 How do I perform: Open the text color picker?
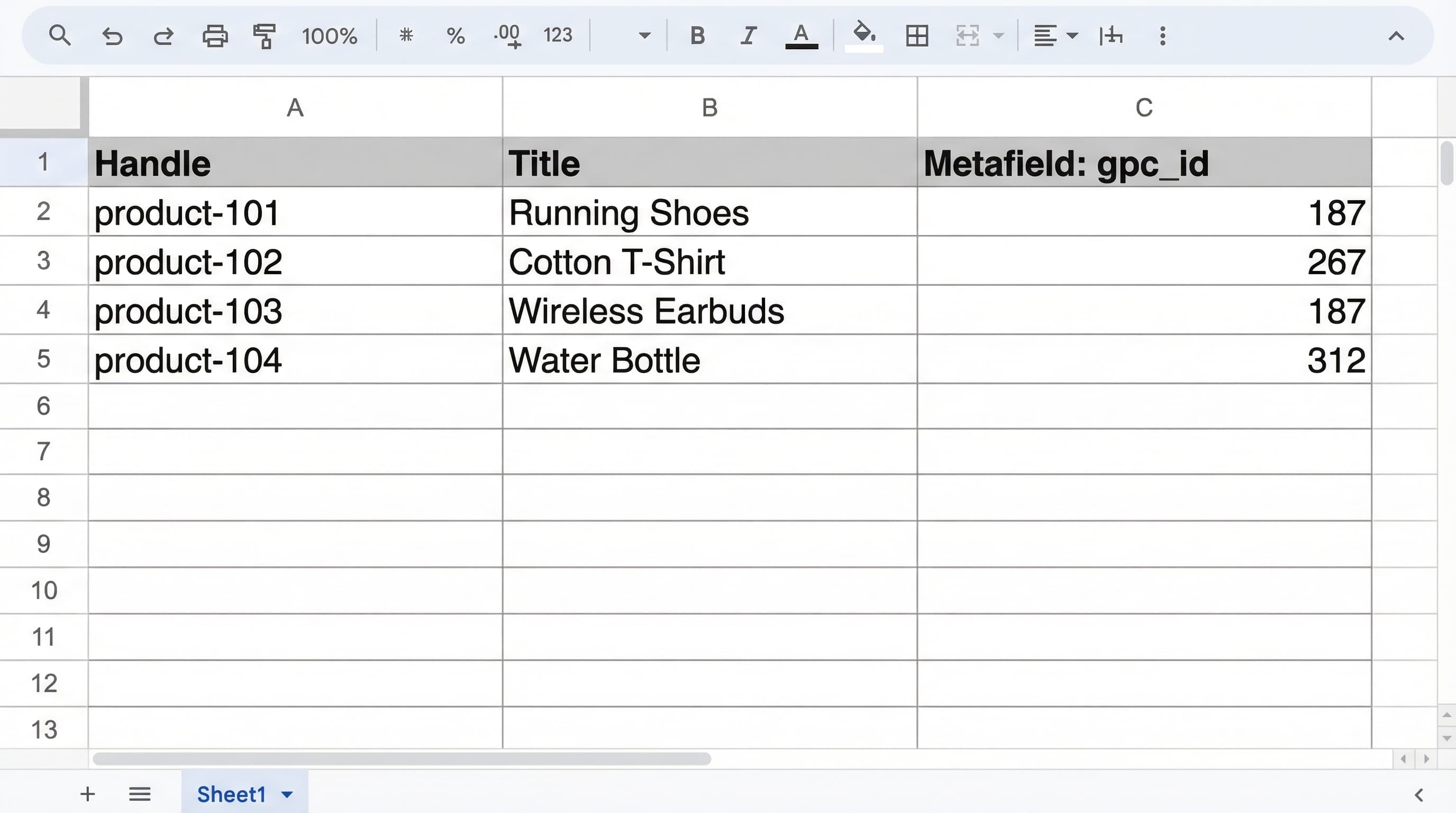[801, 36]
